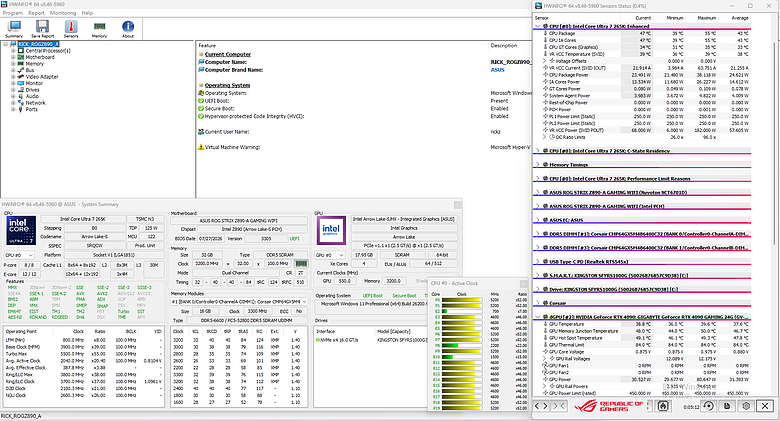Select the Network tree icon
Image resolution: width=780 pixels, height=421 pixels.
(x=21, y=103)
